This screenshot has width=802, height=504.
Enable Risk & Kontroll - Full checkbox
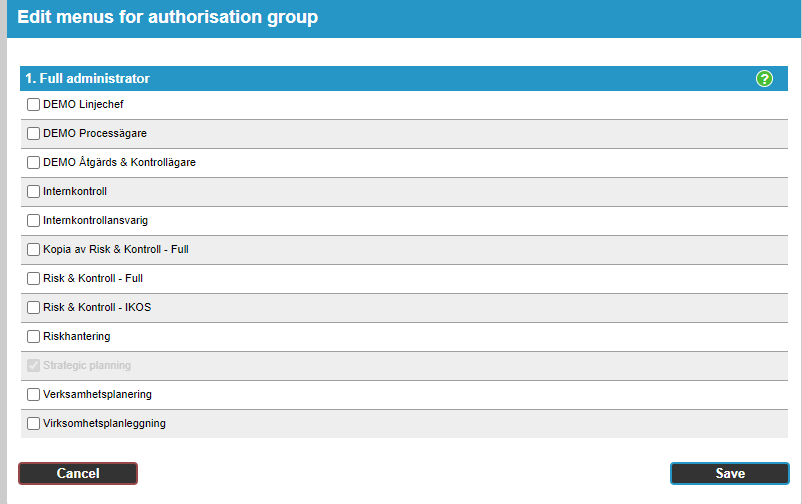[x=33, y=278]
